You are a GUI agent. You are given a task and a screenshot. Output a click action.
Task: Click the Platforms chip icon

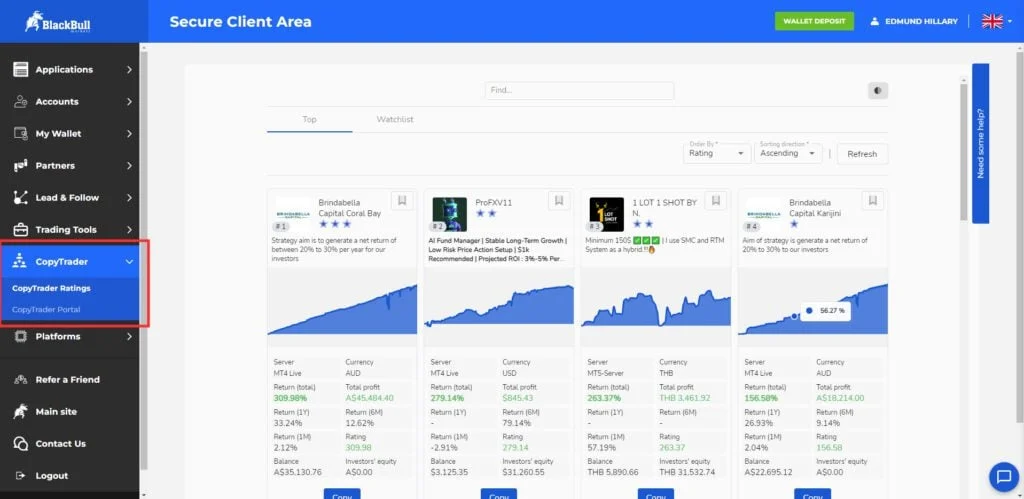pos(20,336)
